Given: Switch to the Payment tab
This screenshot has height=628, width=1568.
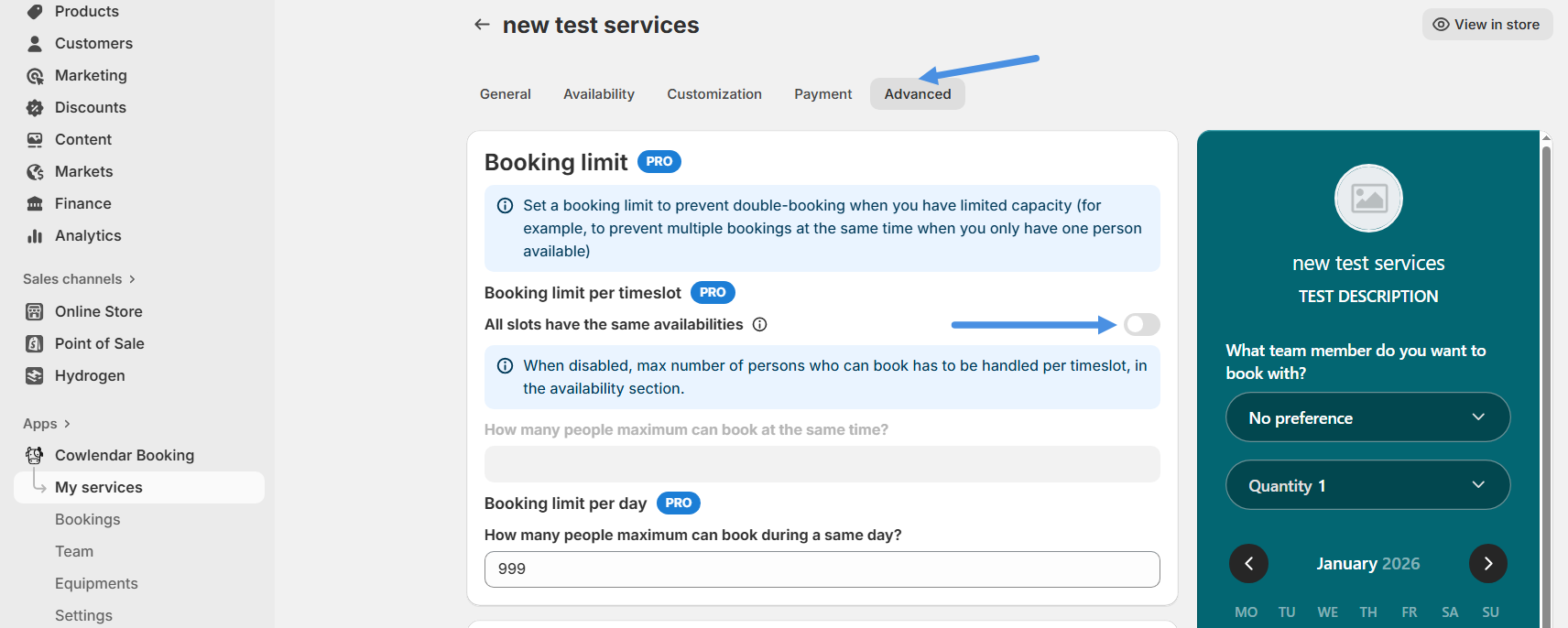Looking at the screenshot, I should 822,94.
